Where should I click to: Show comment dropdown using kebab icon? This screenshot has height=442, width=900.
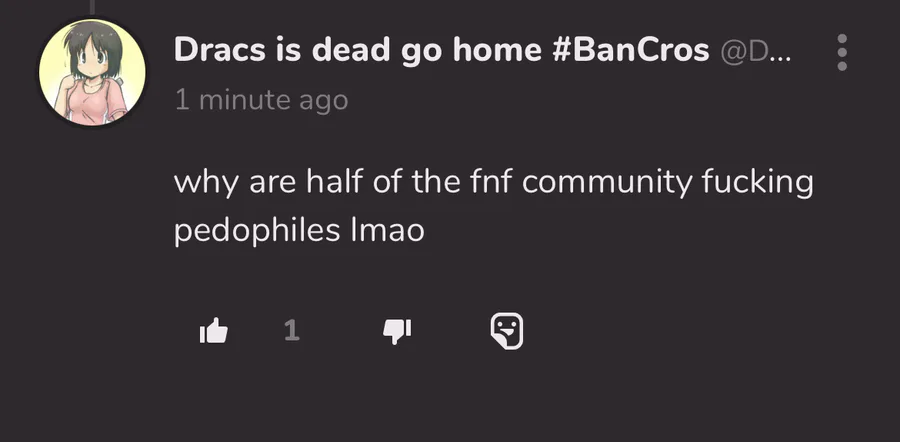tap(842, 52)
